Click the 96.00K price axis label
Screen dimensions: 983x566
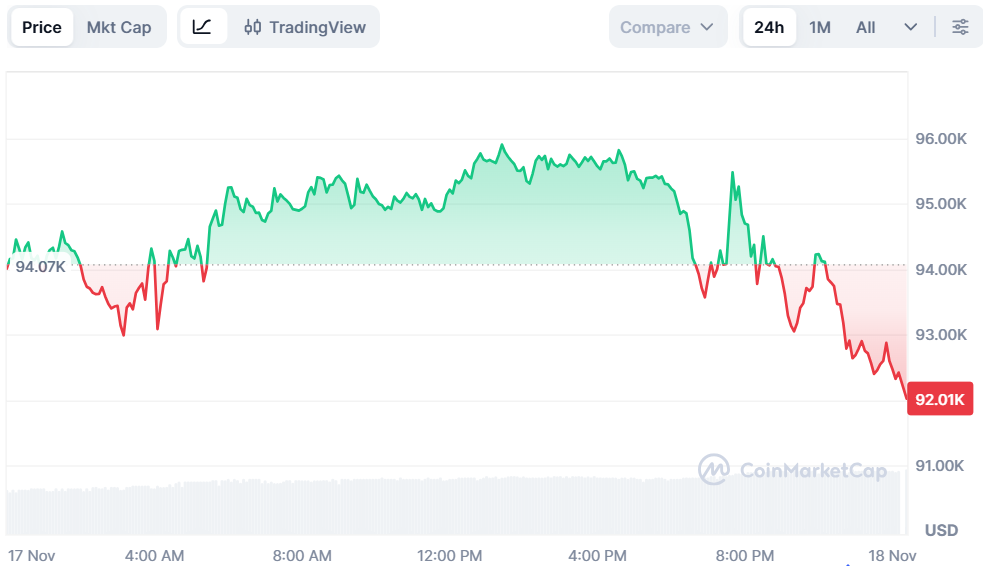tap(941, 138)
